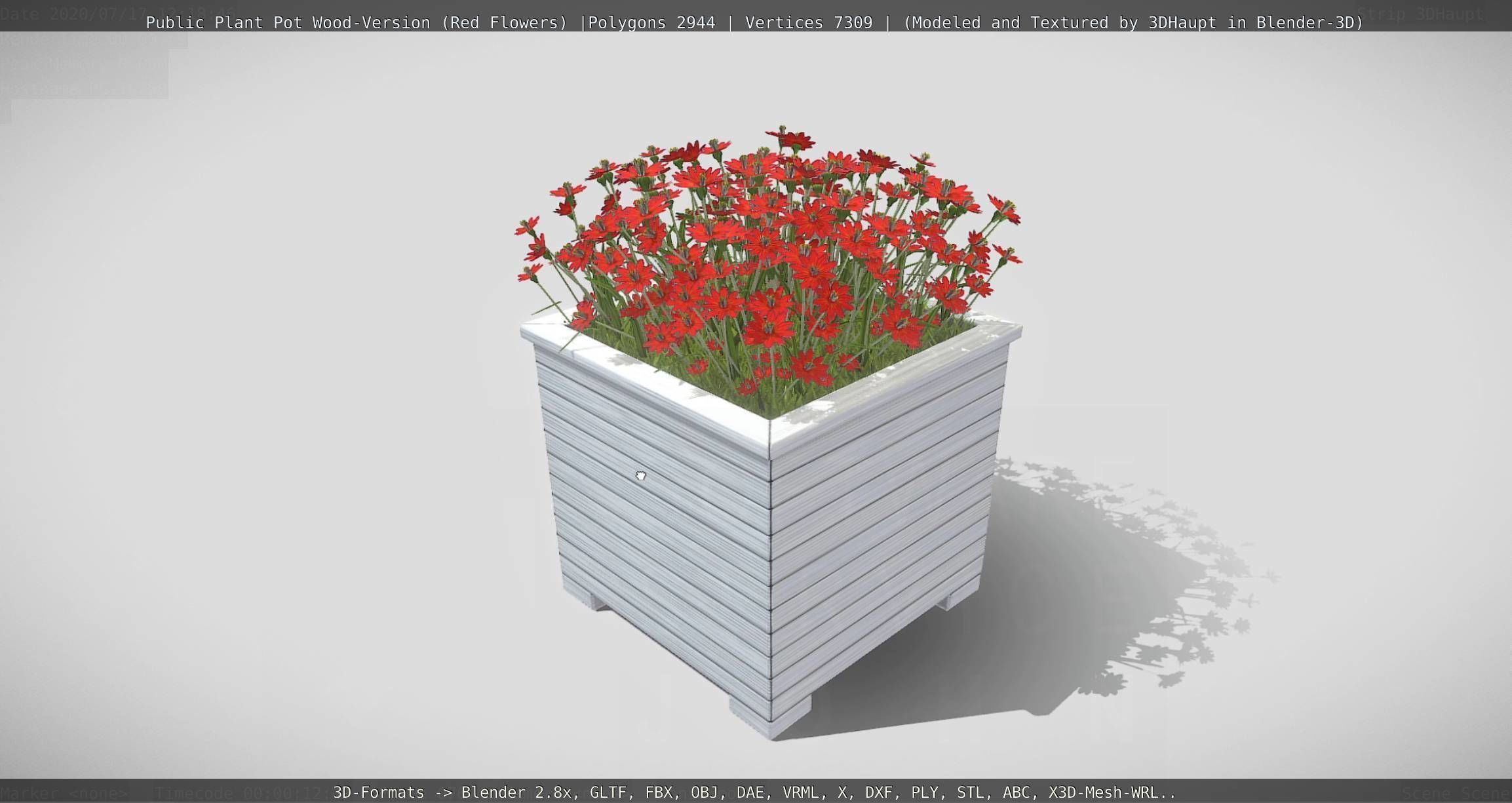Click the faded 'Scene Scene' stamp
1512x803 pixels.
click(1456, 794)
